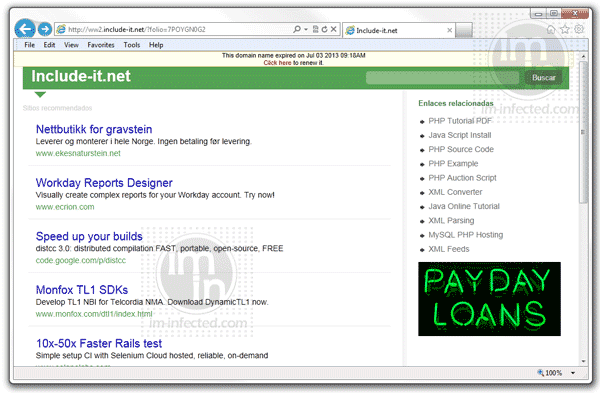600x393 pixels.
Task: Click the Internet Explorer page icon in address bar
Action: tap(61, 29)
